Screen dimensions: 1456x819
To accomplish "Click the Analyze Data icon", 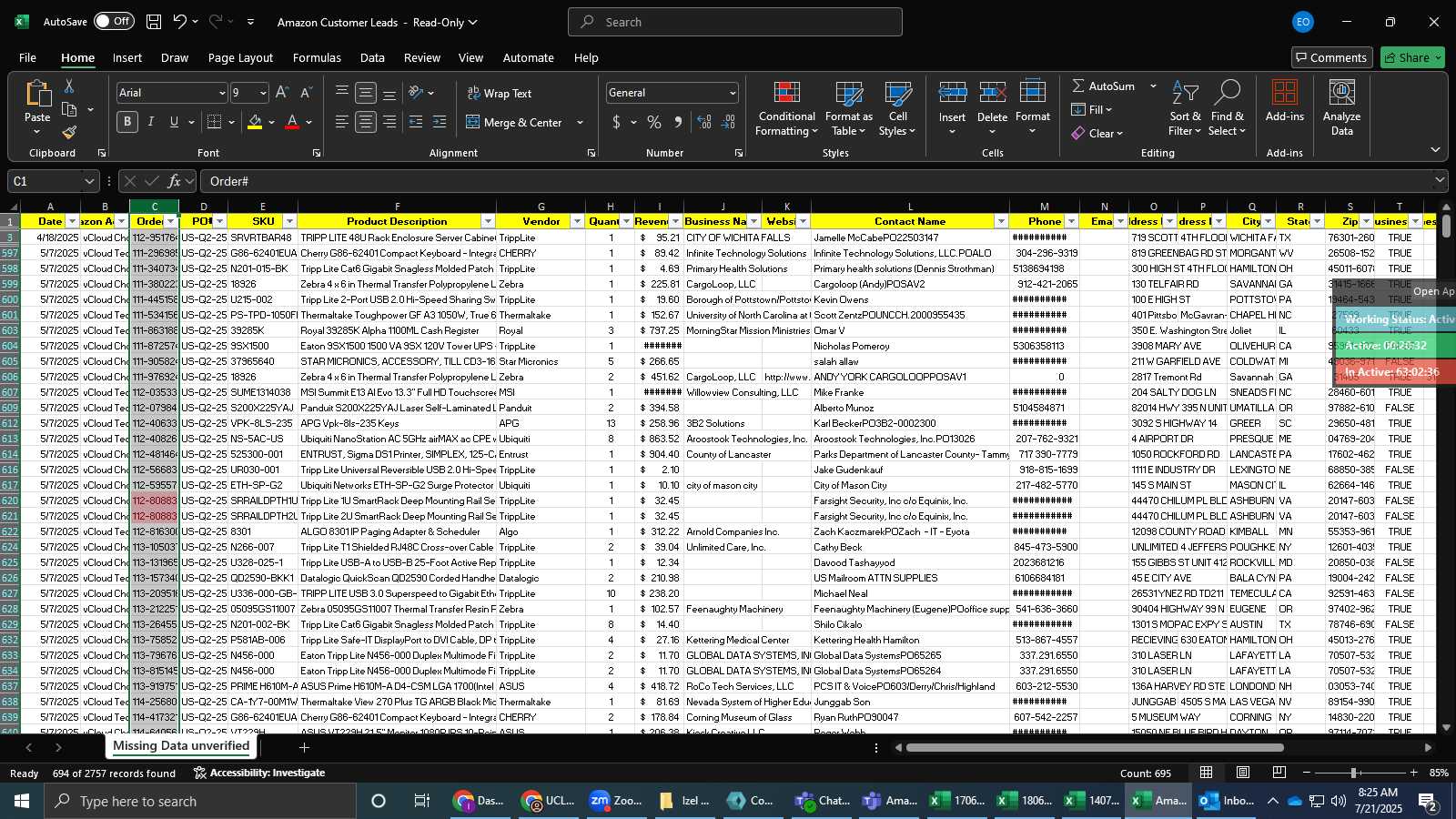I will 1342,107.
